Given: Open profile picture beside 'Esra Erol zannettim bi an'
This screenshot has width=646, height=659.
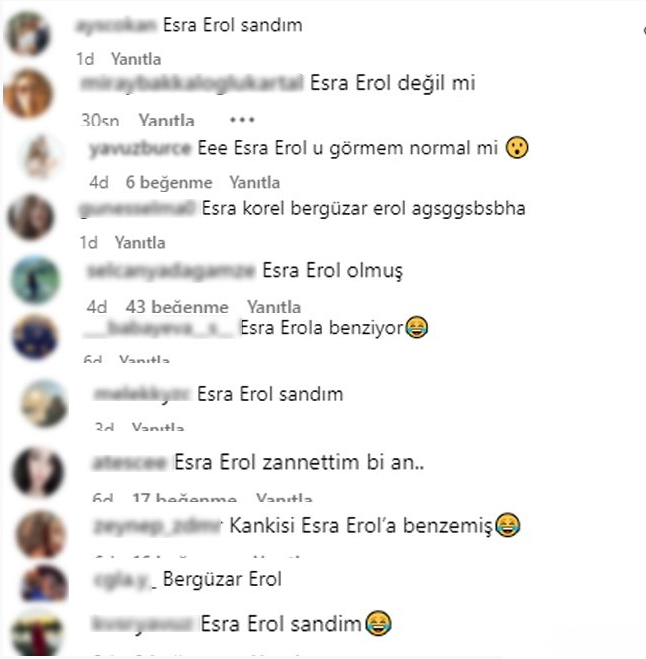Looking at the screenshot, I should tap(38, 472).
